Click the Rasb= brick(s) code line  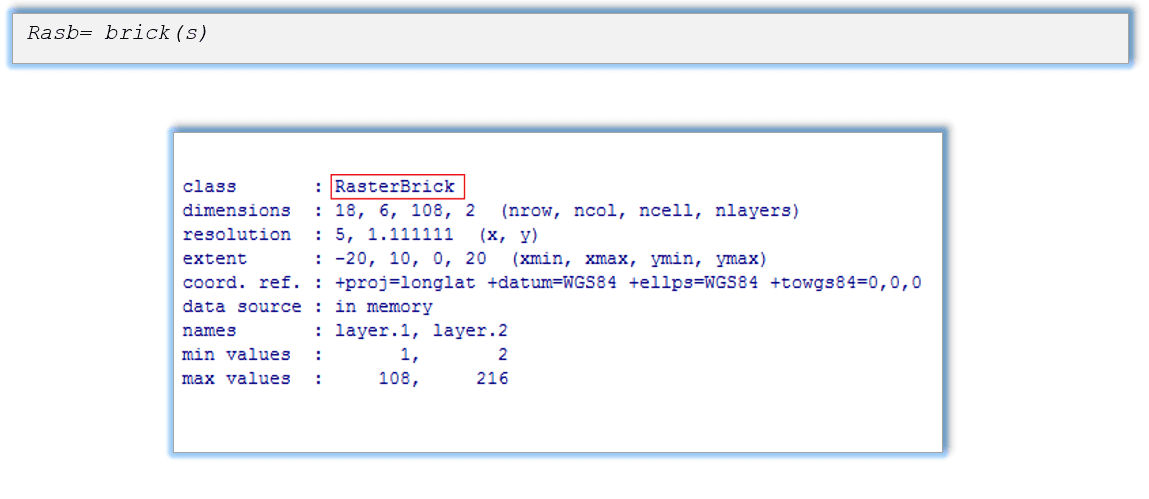[117, 33]
